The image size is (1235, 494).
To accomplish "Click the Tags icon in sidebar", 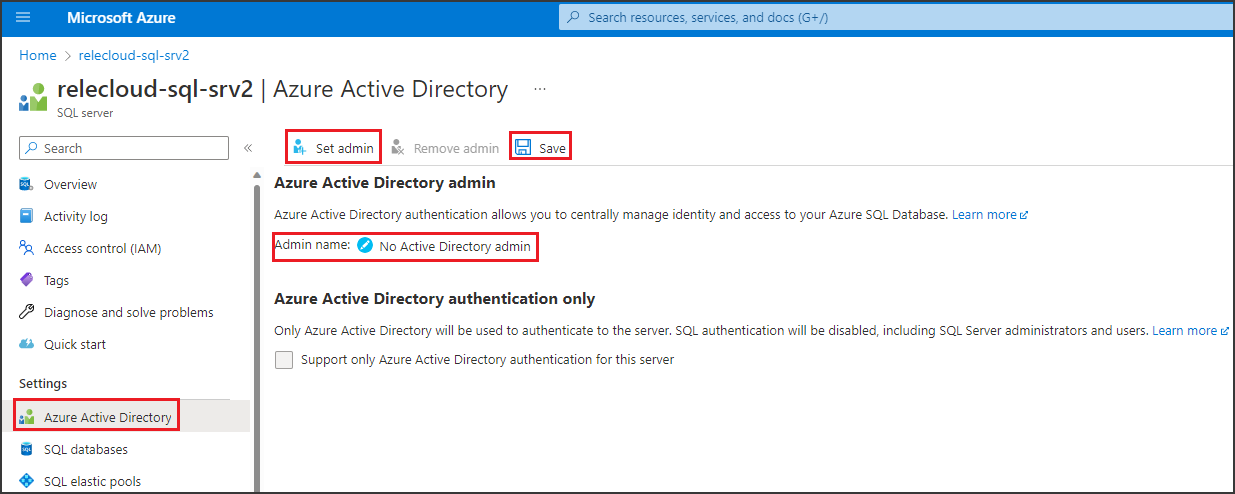I will pyautogui.click(x=27, y=280).
